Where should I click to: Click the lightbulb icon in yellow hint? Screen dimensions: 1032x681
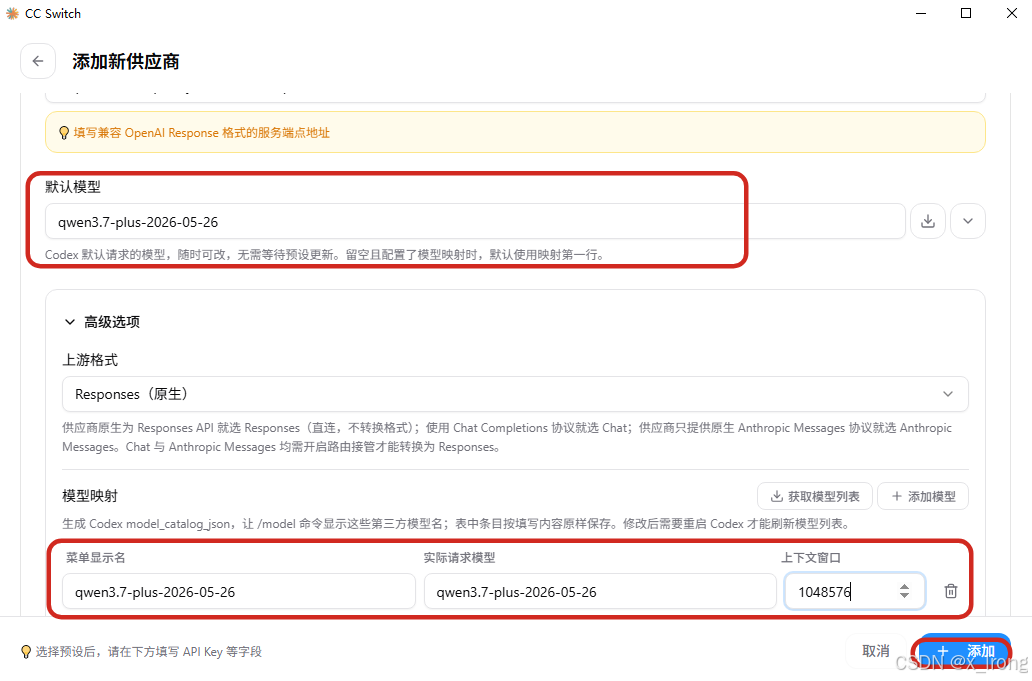click(x=64, y=133)
